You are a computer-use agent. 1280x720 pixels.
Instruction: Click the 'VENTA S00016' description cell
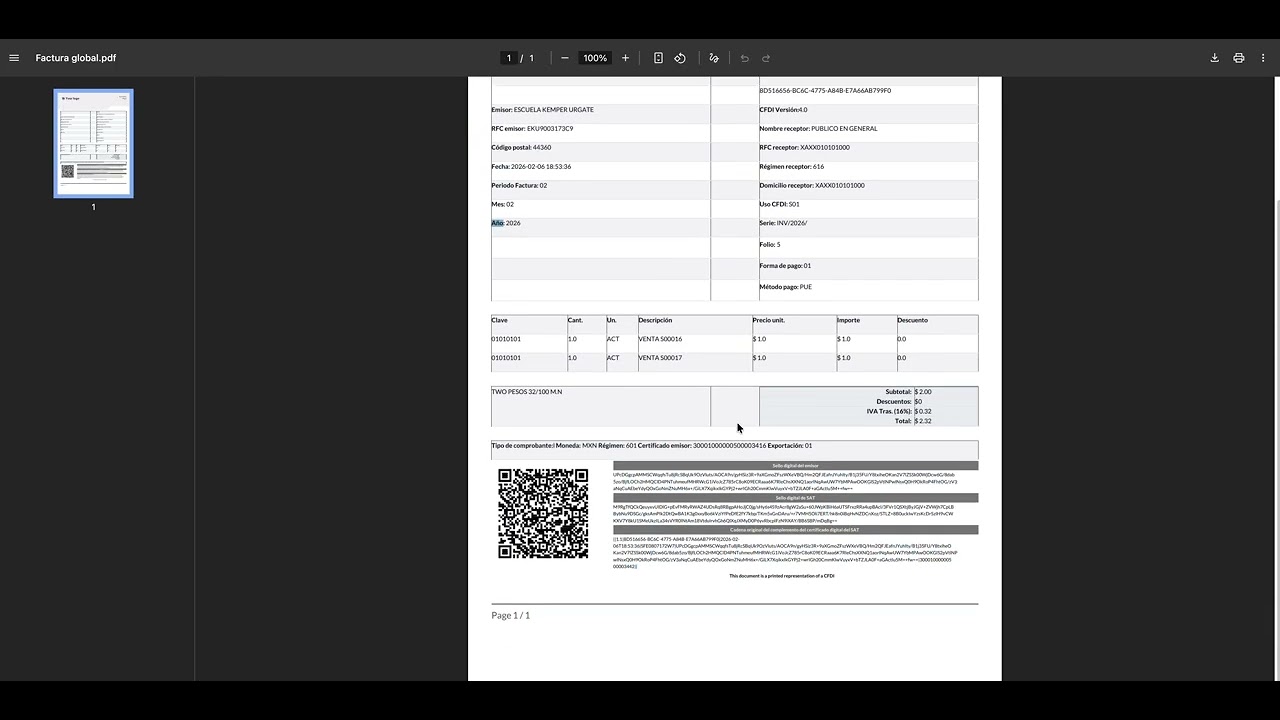click(x=660, y=339)
